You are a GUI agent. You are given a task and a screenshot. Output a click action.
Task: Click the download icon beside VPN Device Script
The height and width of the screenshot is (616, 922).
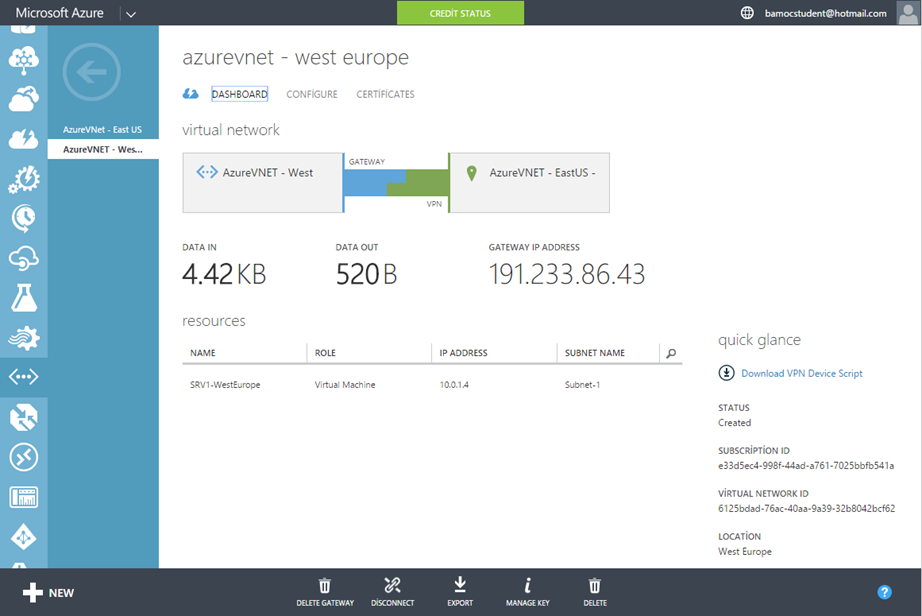coord(726,373)
